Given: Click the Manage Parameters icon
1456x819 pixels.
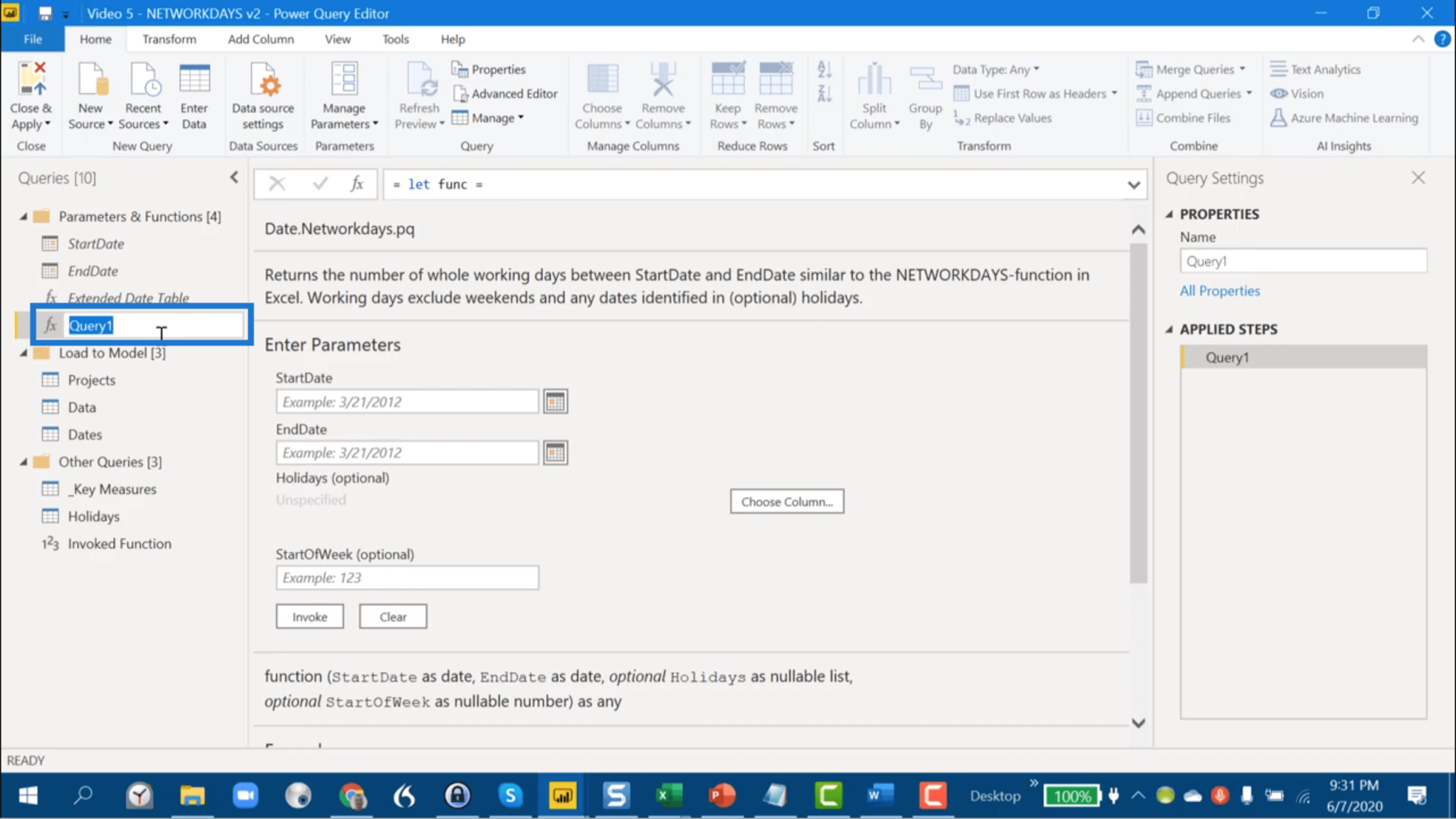Looking at the screenshot, I should click(344, 78).
